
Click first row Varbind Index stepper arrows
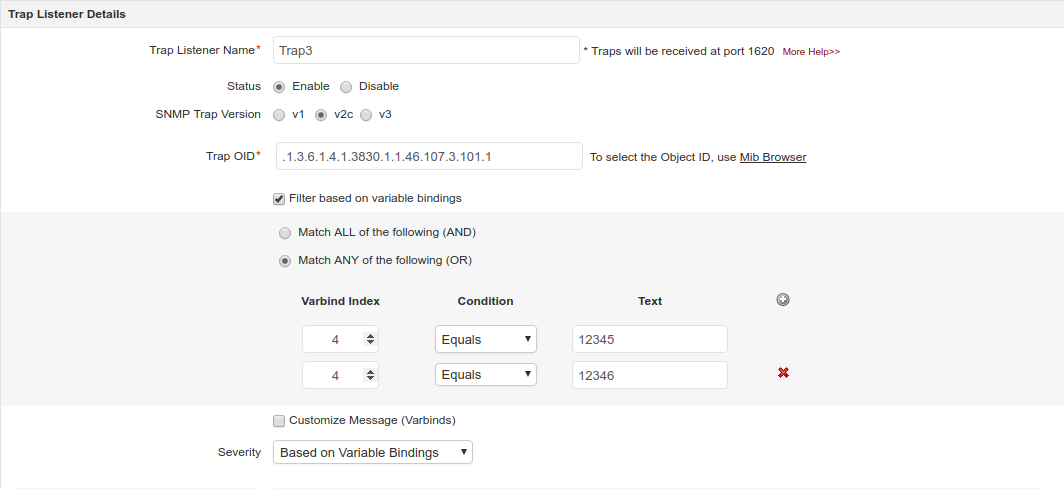coord(371,339)
